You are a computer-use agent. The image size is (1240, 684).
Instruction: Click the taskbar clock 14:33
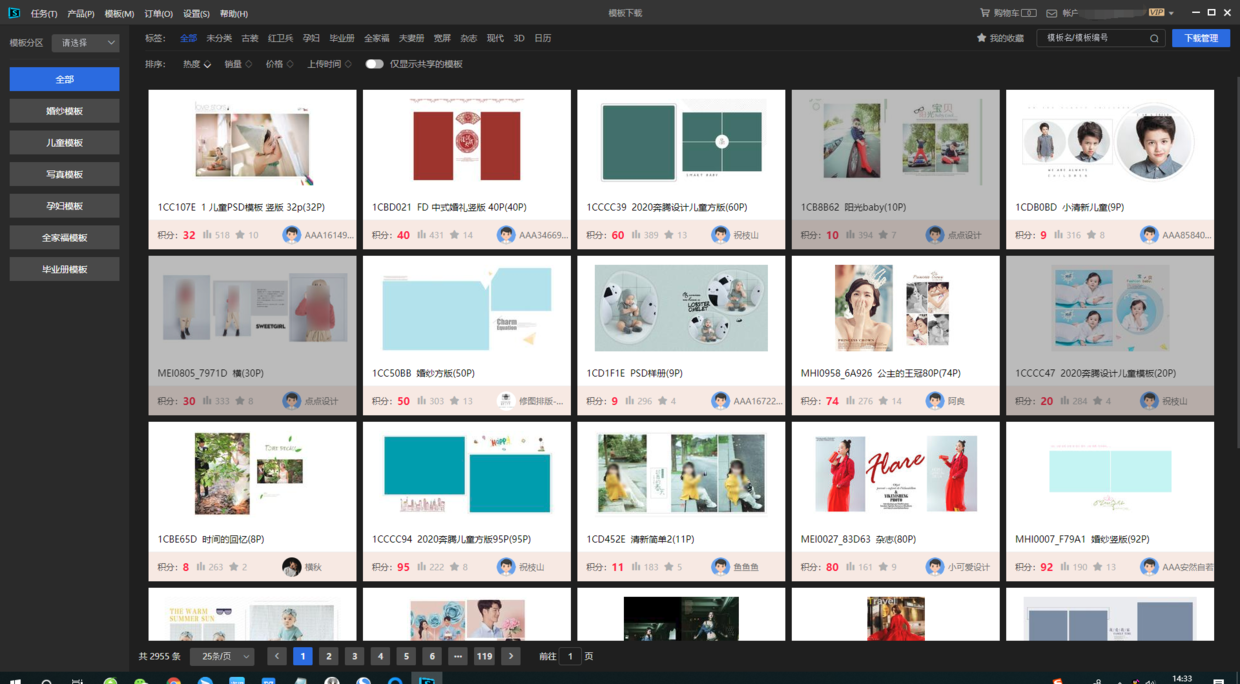tap(1181, 679)
